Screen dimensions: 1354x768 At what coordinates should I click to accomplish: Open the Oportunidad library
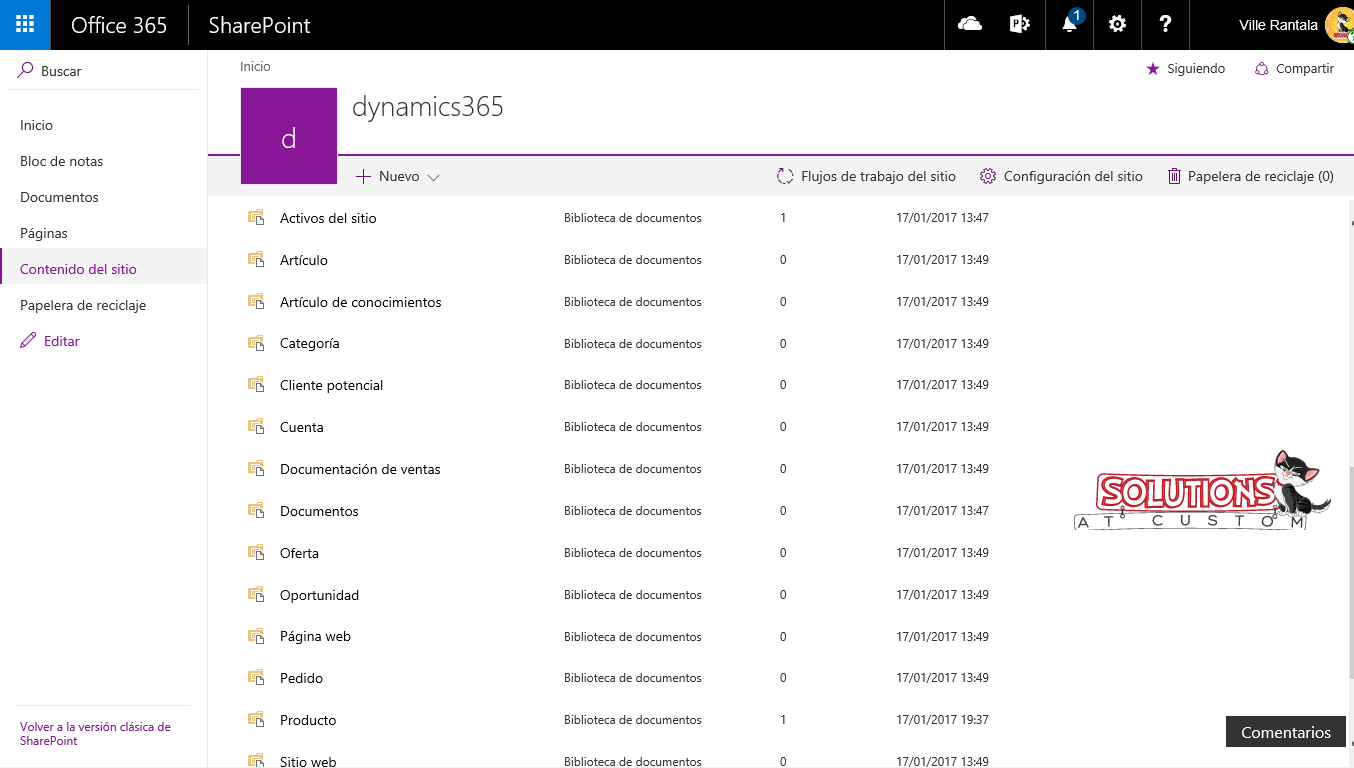[x=319, y=595]
